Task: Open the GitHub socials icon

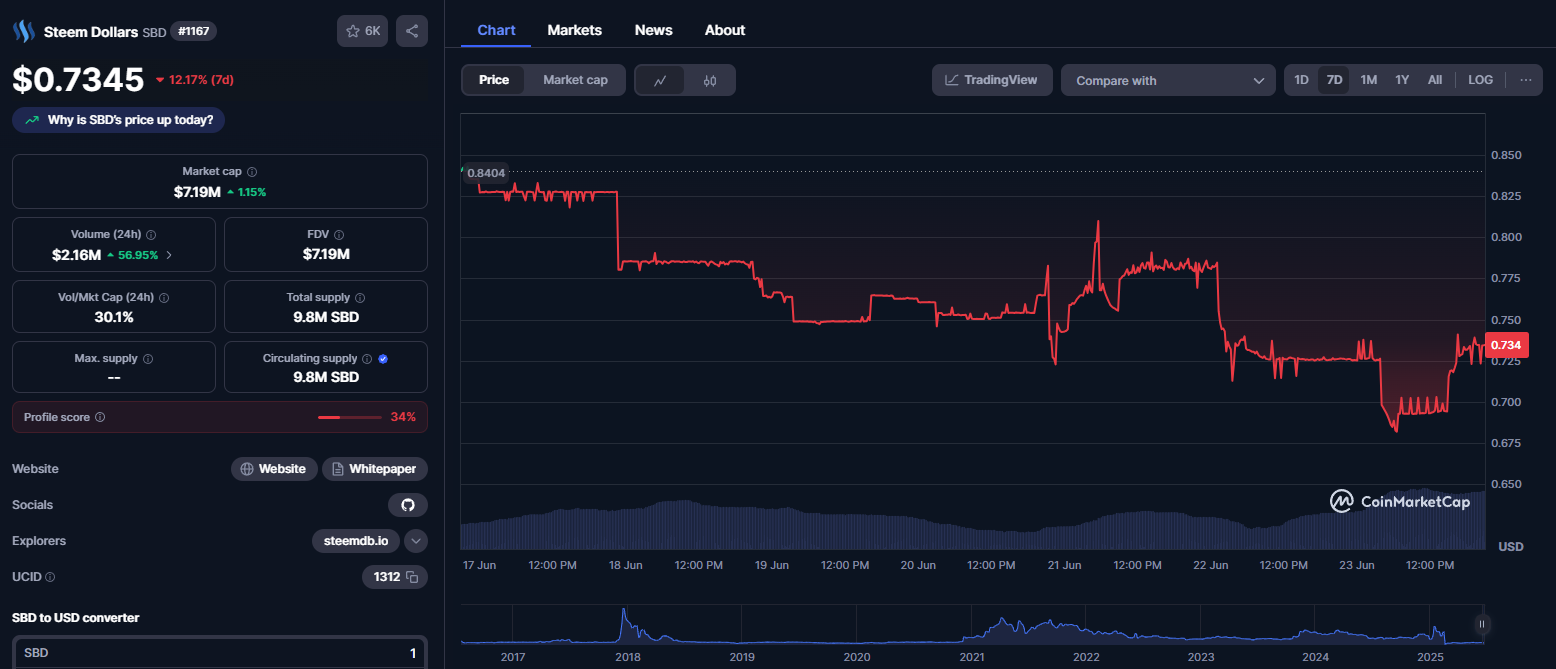Action: tap(408, 505)
